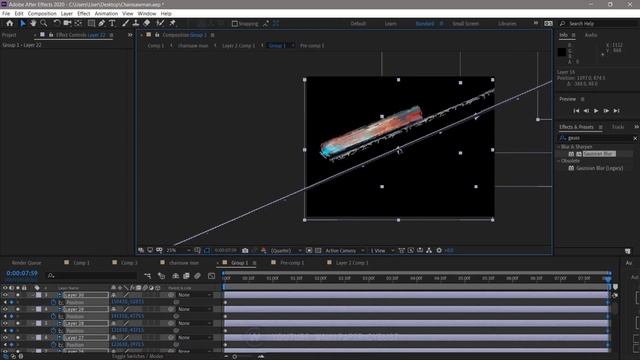The width and height of the screenshot is (640, 360).
Task: Select the Pan Behind anchor point tool
Action: [x=78, y=24]
